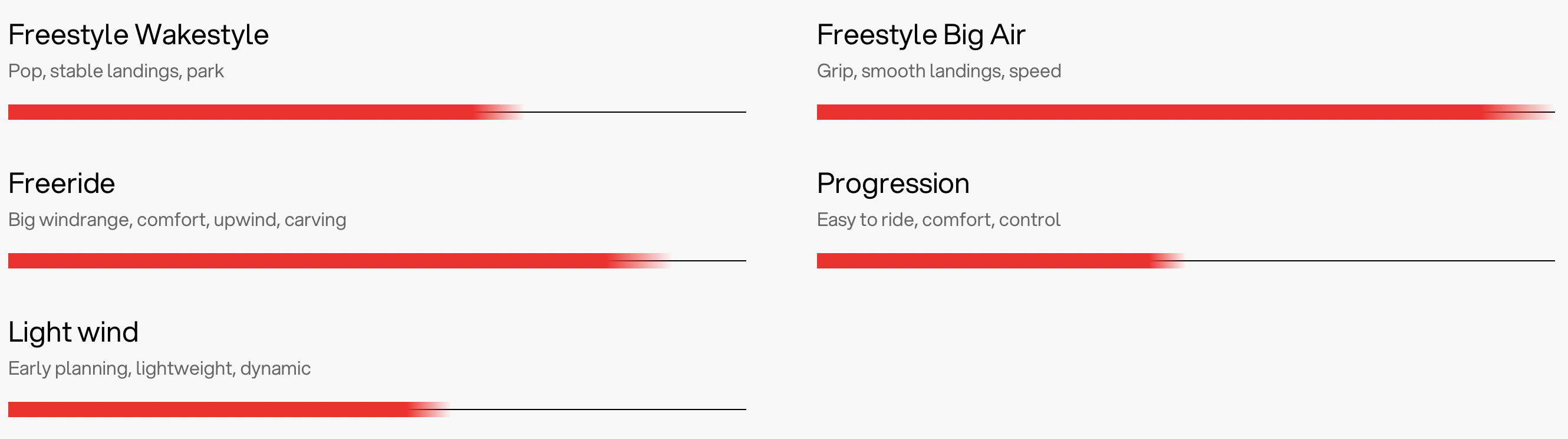Click 'Grip, smooth landings, speed' description
Screen dimensions: 1568x439
coord(938,71)
